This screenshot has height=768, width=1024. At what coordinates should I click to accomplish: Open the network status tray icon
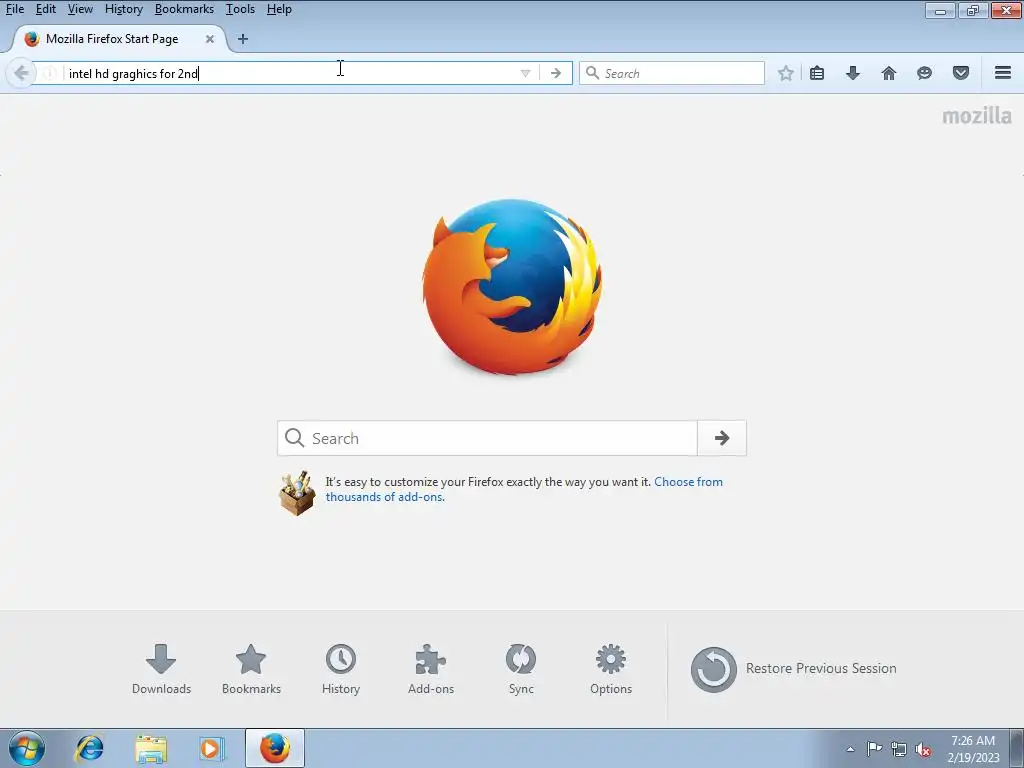[899, 749]
